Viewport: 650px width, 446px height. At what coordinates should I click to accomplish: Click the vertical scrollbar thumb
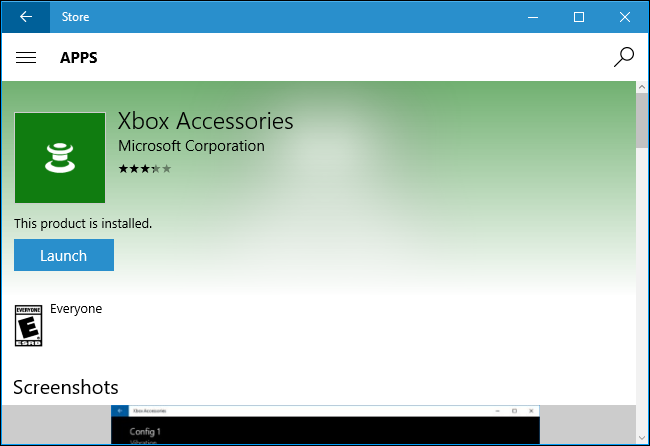642,120
